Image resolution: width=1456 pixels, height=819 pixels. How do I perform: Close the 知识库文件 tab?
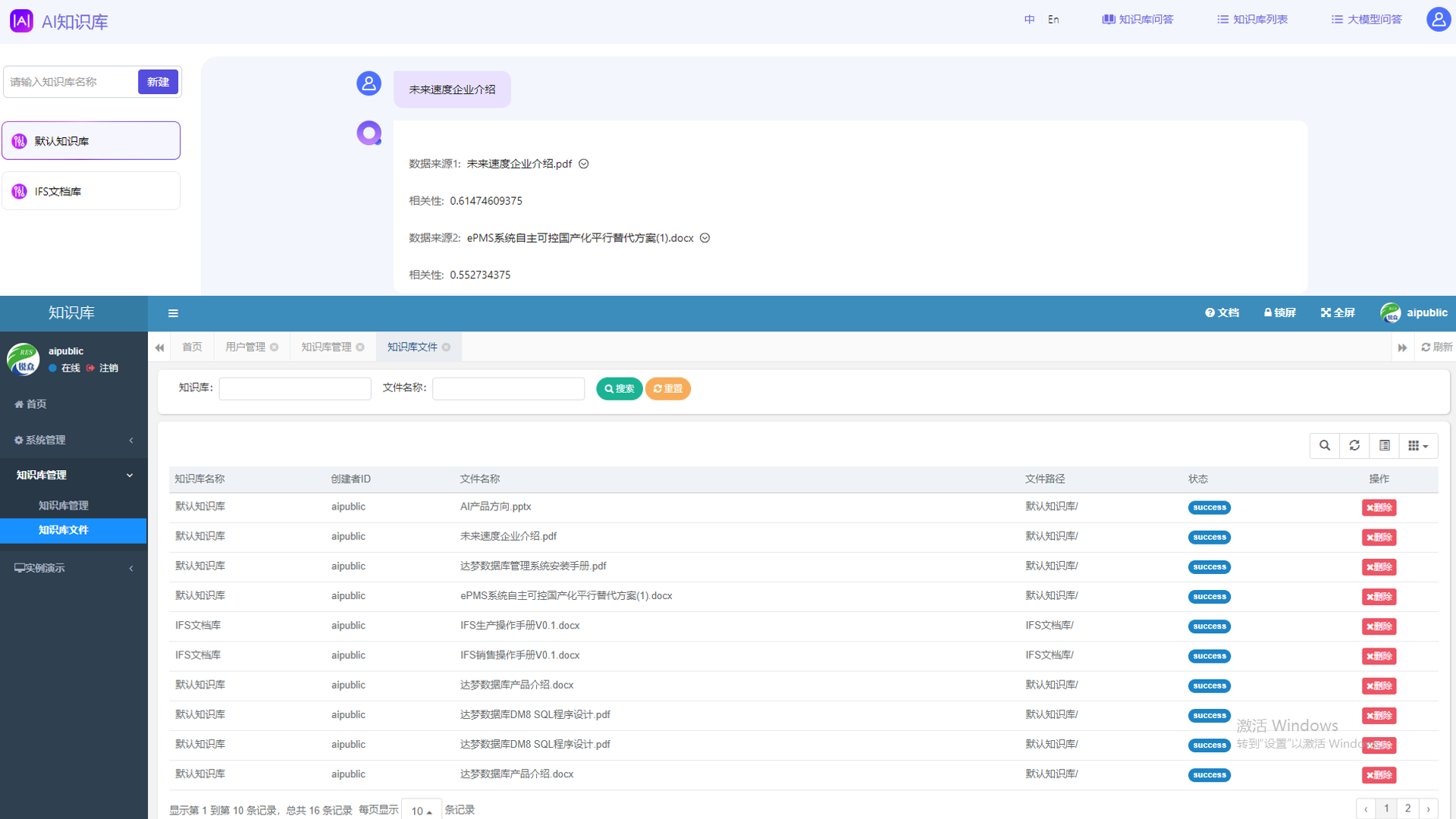[x=447, y=347]
